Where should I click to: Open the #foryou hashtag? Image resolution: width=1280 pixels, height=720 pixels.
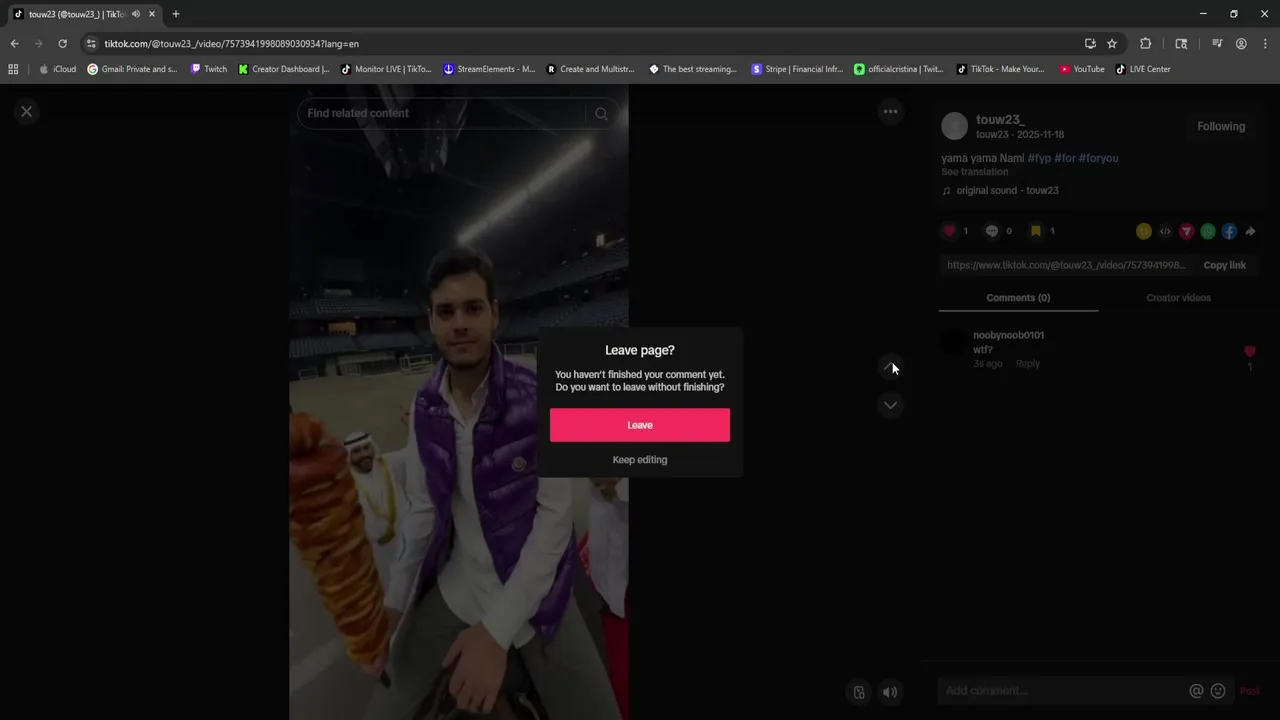coord(1098,158)
